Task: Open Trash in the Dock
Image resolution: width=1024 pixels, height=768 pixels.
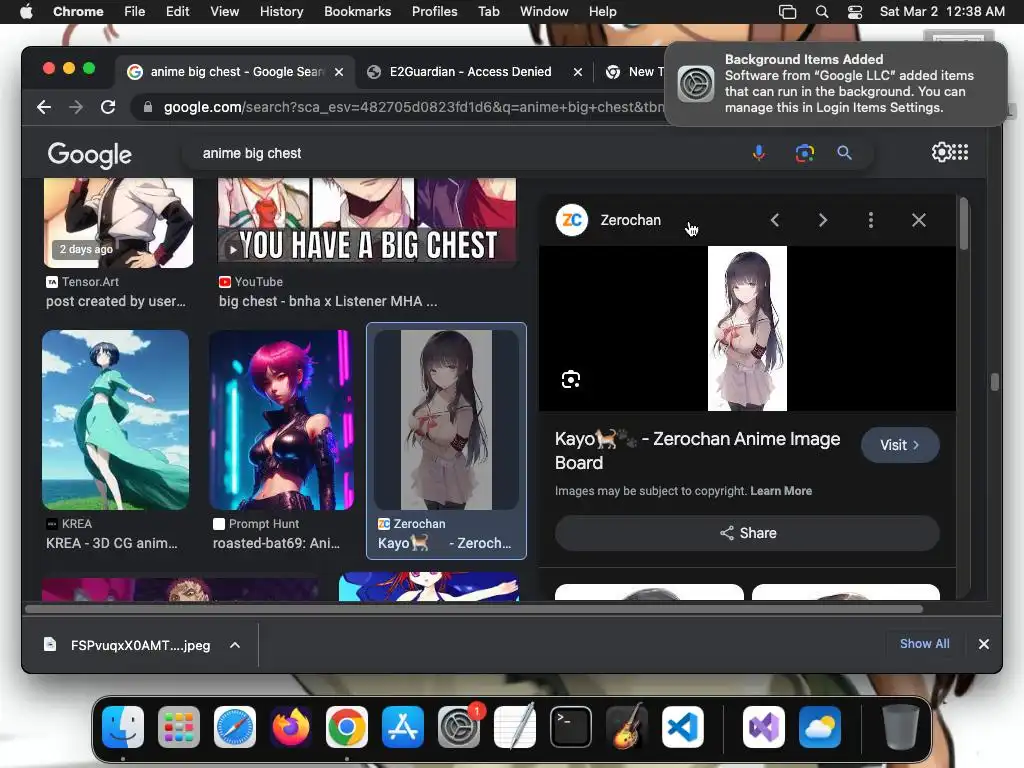Action: point(901,727)
